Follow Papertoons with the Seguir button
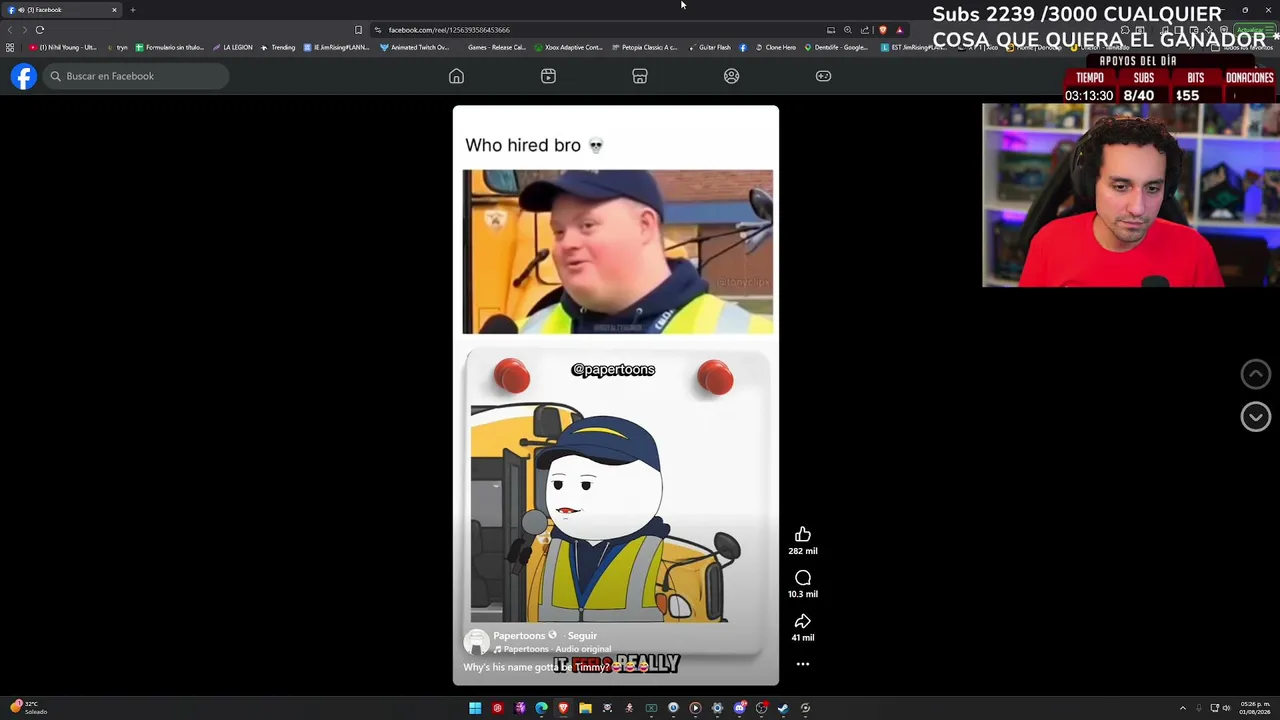 (x=582, y=636)
